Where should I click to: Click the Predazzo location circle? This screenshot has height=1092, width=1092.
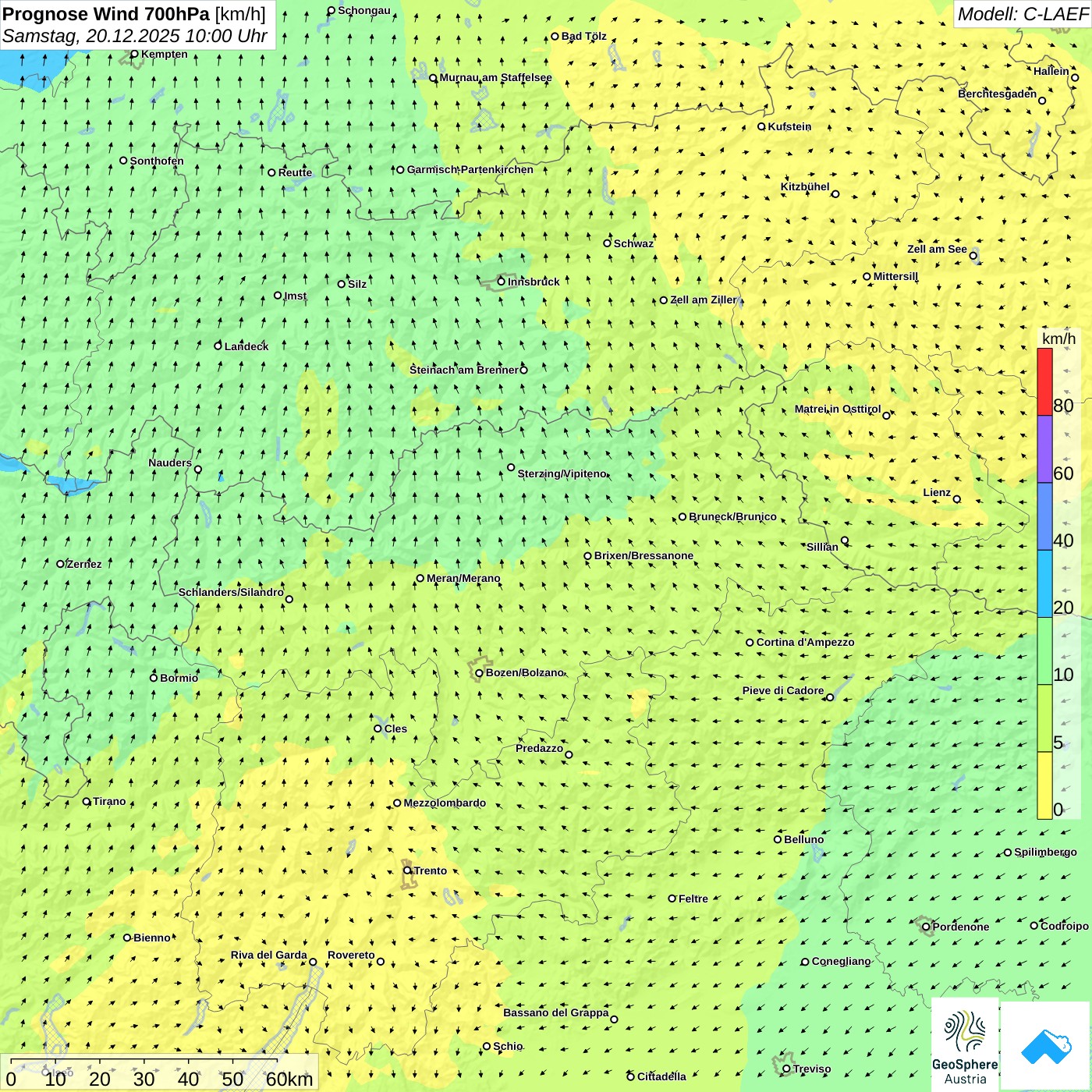(569, 754)
